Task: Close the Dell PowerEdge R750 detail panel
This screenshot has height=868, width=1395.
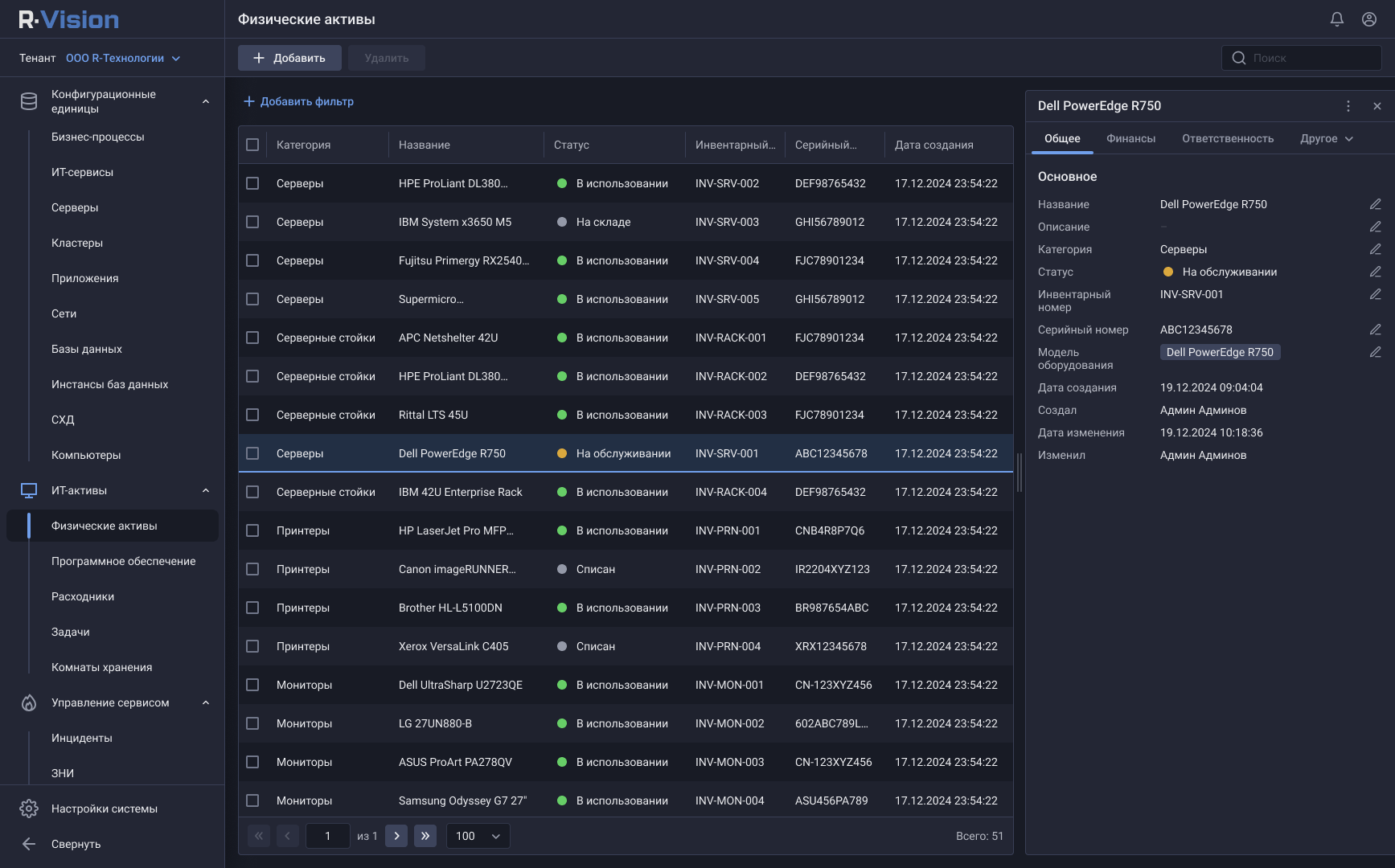Action: 1377,106
